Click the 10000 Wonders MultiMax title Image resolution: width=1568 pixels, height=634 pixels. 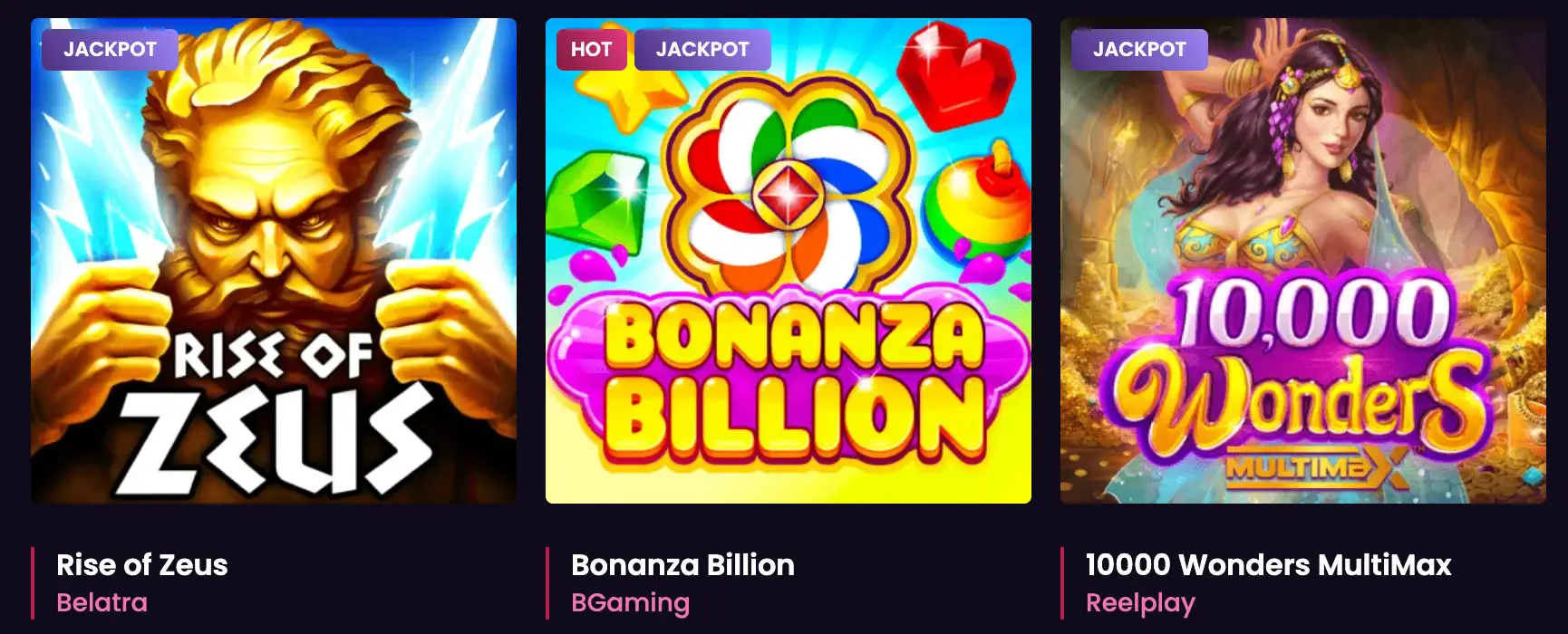[1268, 565]
